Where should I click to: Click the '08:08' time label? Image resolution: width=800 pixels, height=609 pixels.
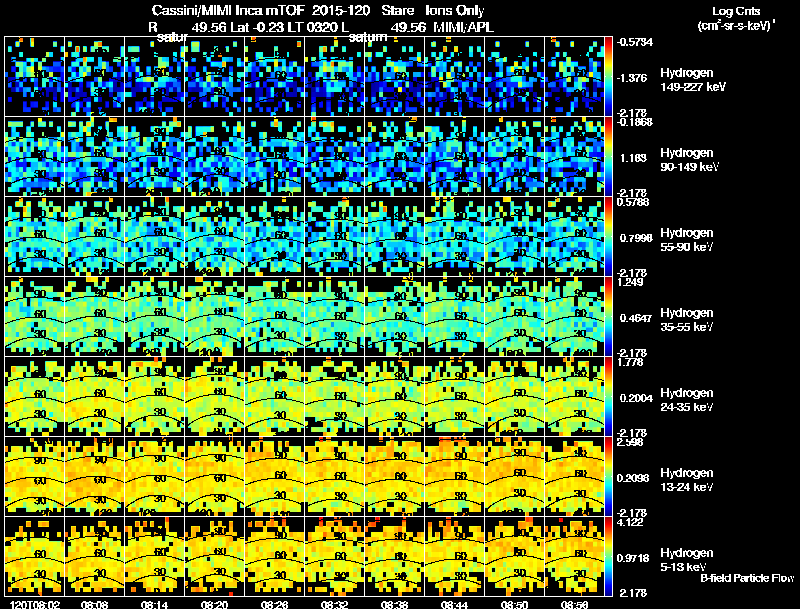pyautogui.click(x=94, y=604)
